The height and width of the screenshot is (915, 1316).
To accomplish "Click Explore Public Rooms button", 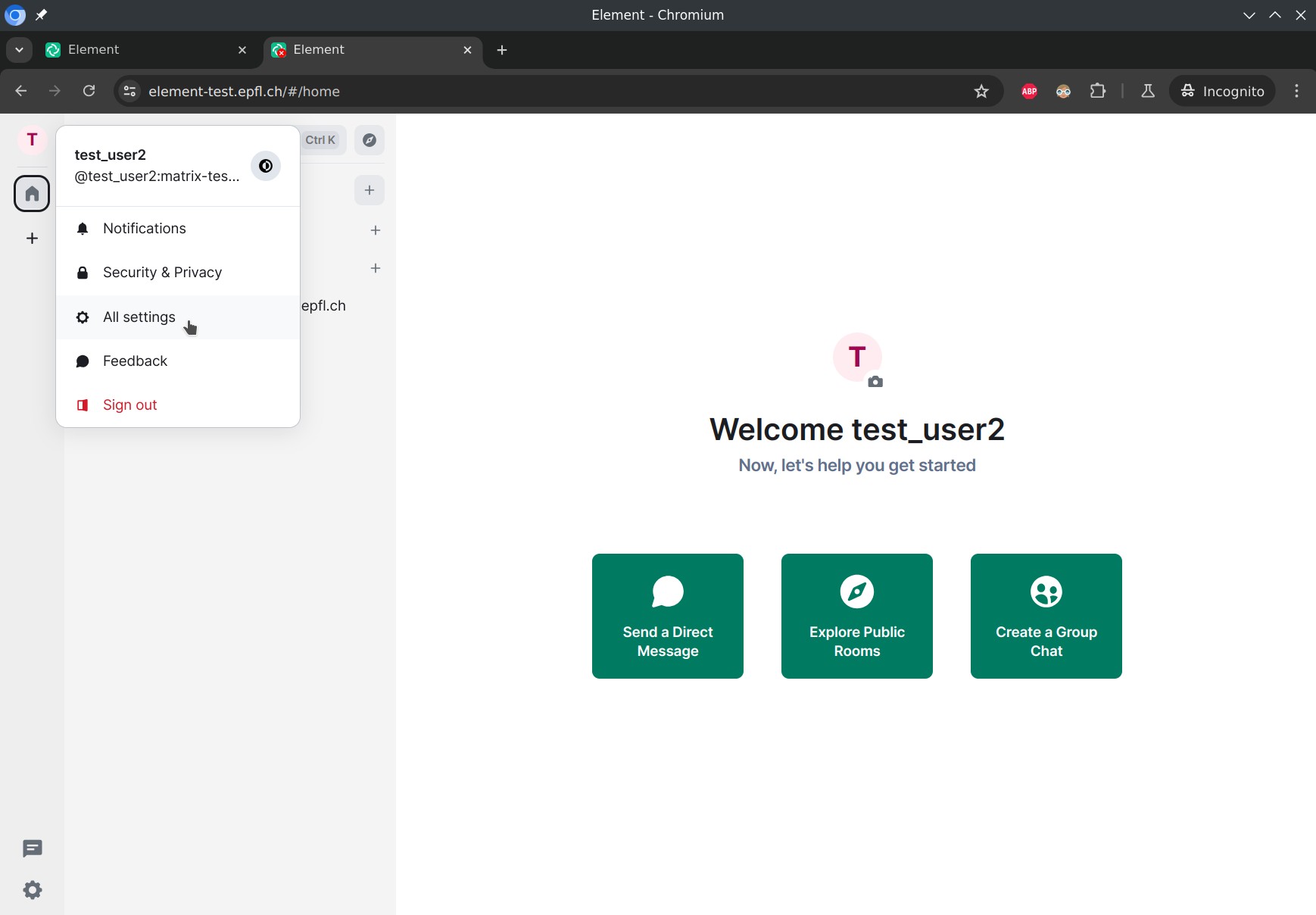I will click(856, 616).
